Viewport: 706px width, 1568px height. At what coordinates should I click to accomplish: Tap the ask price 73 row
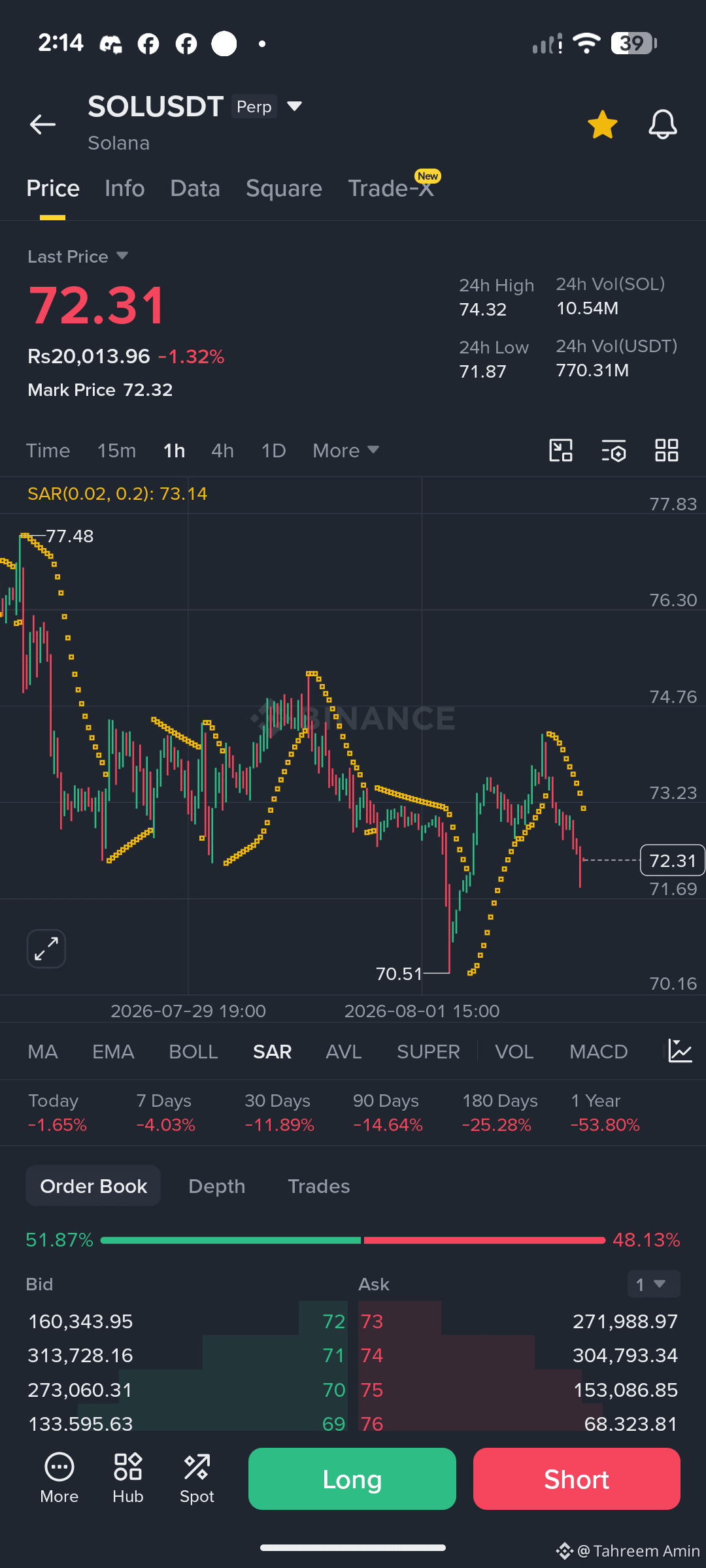click(x=519, y=1321)
